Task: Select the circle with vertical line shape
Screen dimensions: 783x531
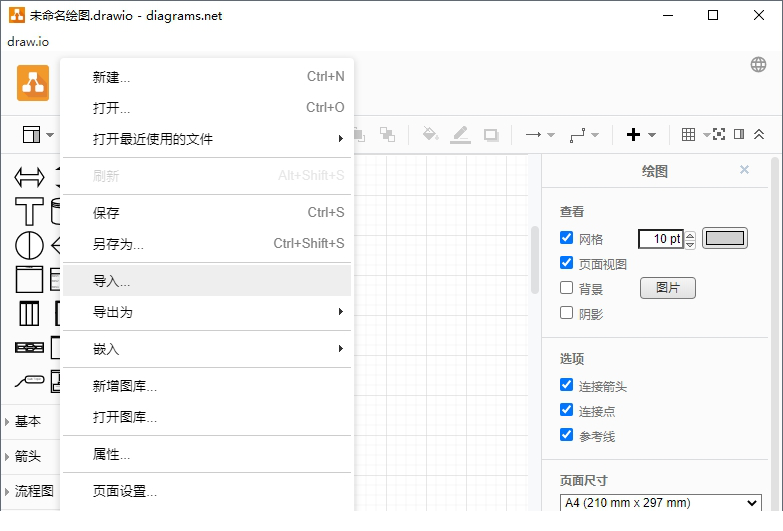Action: click(29, 245)
